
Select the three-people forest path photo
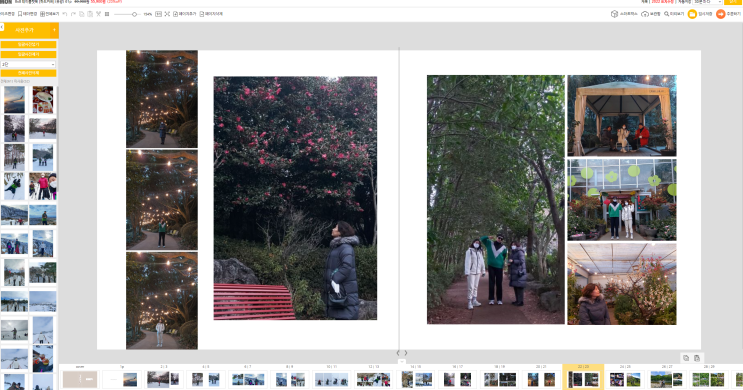click(496, 200)
